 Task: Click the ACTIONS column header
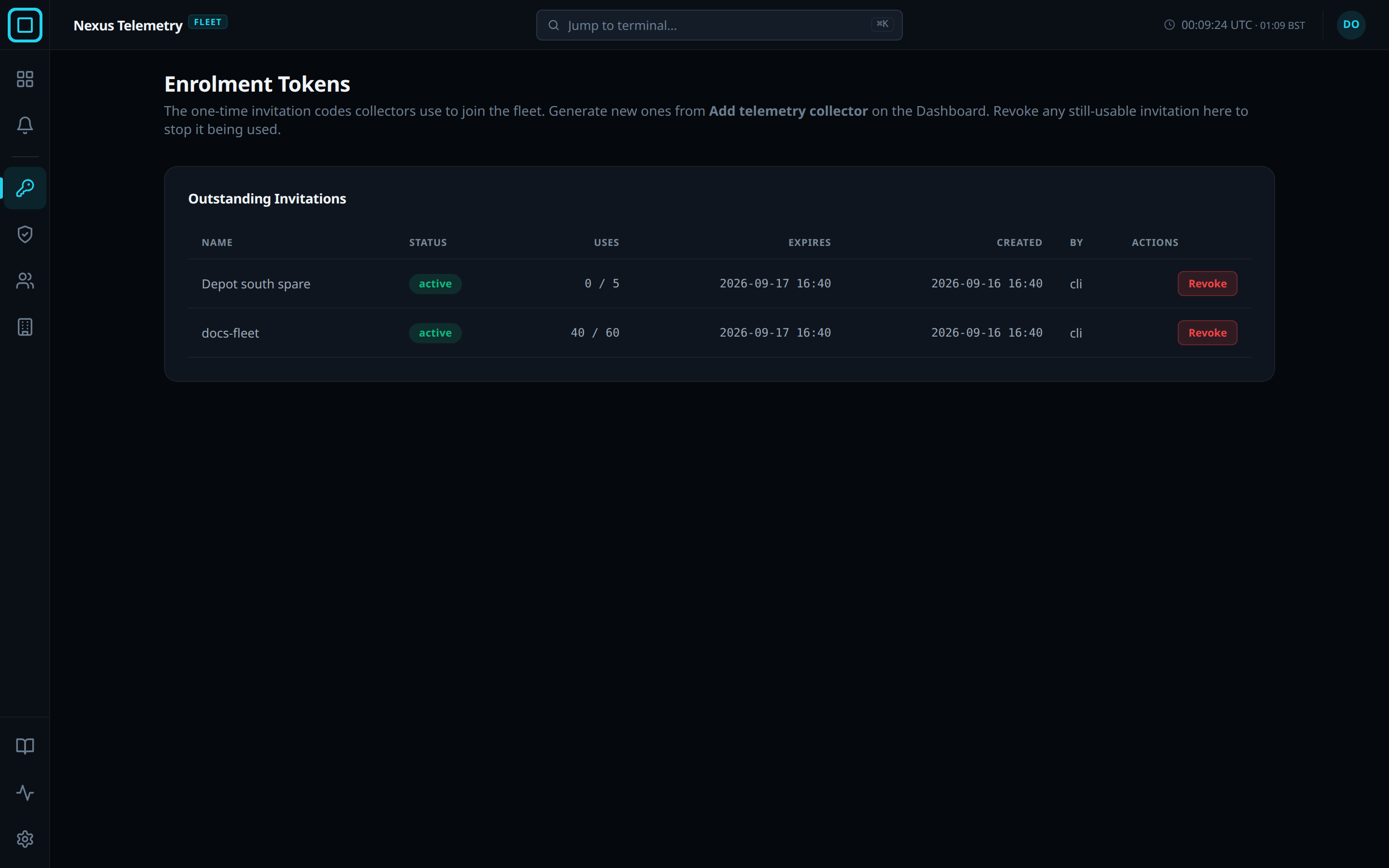(x=1155, y=242)
